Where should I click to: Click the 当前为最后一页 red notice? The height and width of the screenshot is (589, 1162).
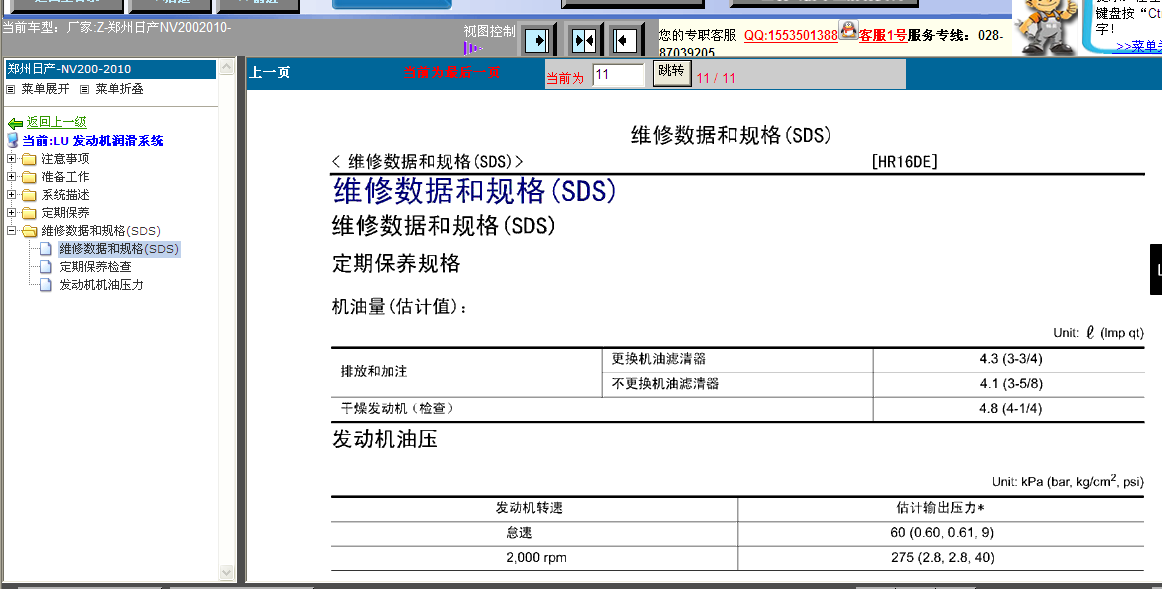(x=452, y=73)
